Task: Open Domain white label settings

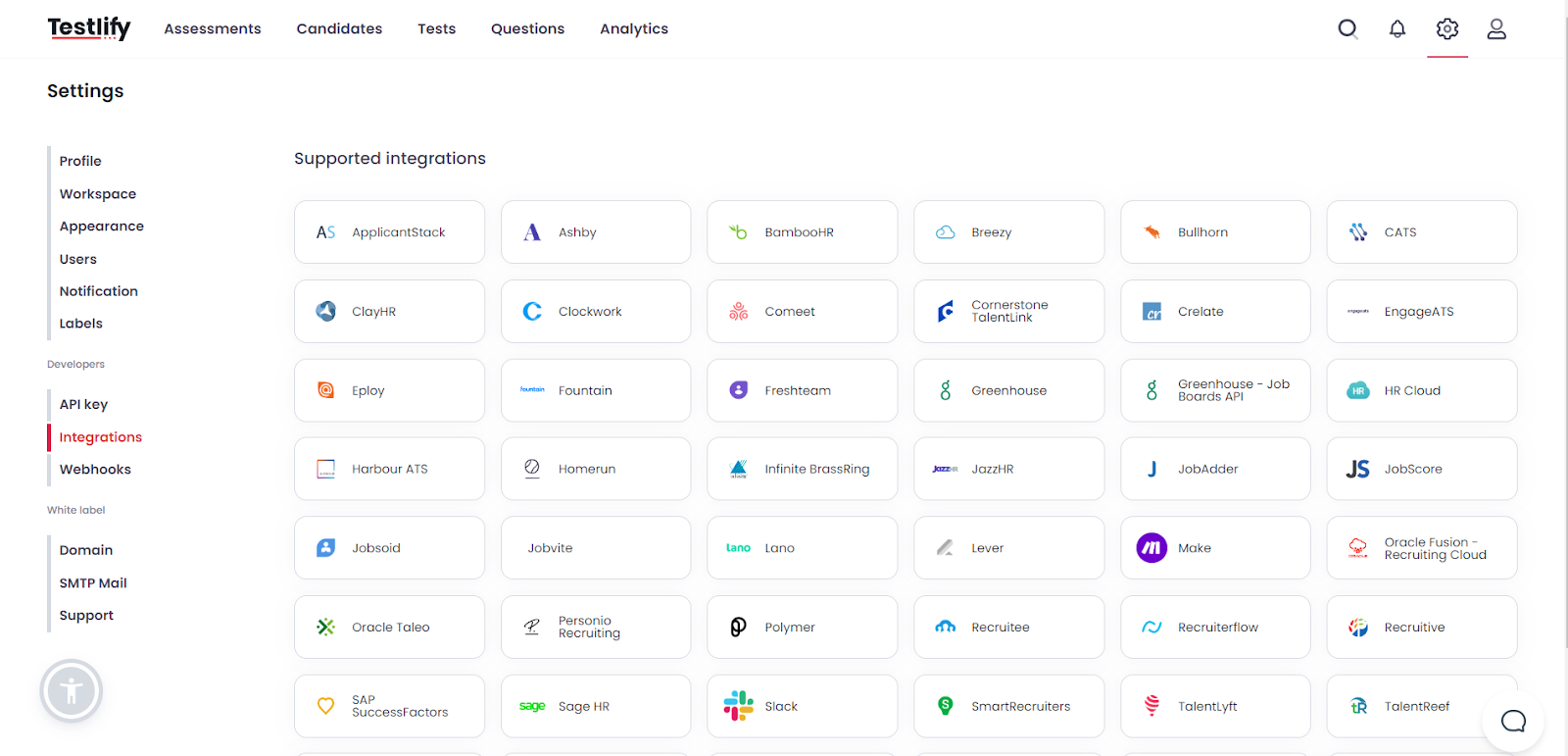Action: 86,550
